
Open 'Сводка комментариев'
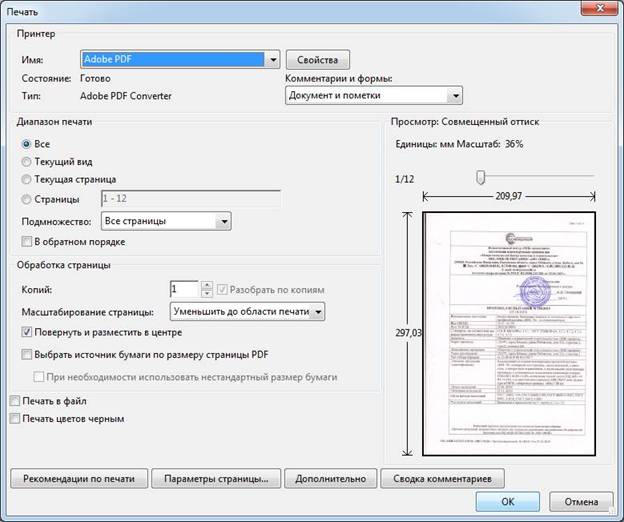click(x=442, y=478)
